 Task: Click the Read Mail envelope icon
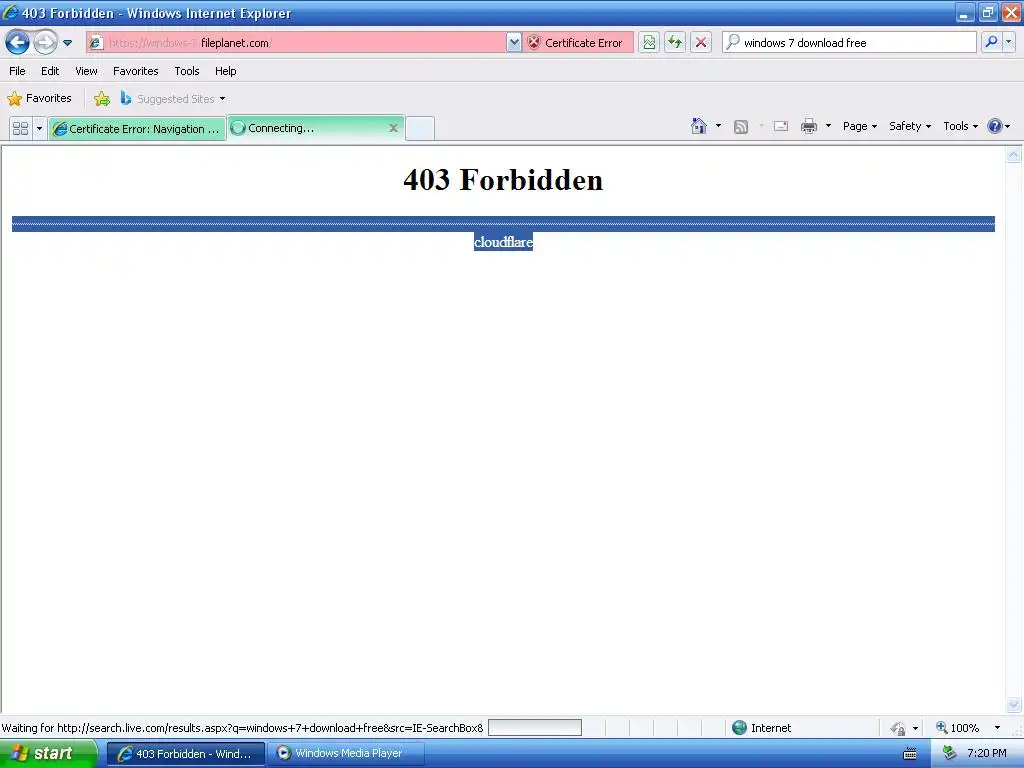[781, 126]
